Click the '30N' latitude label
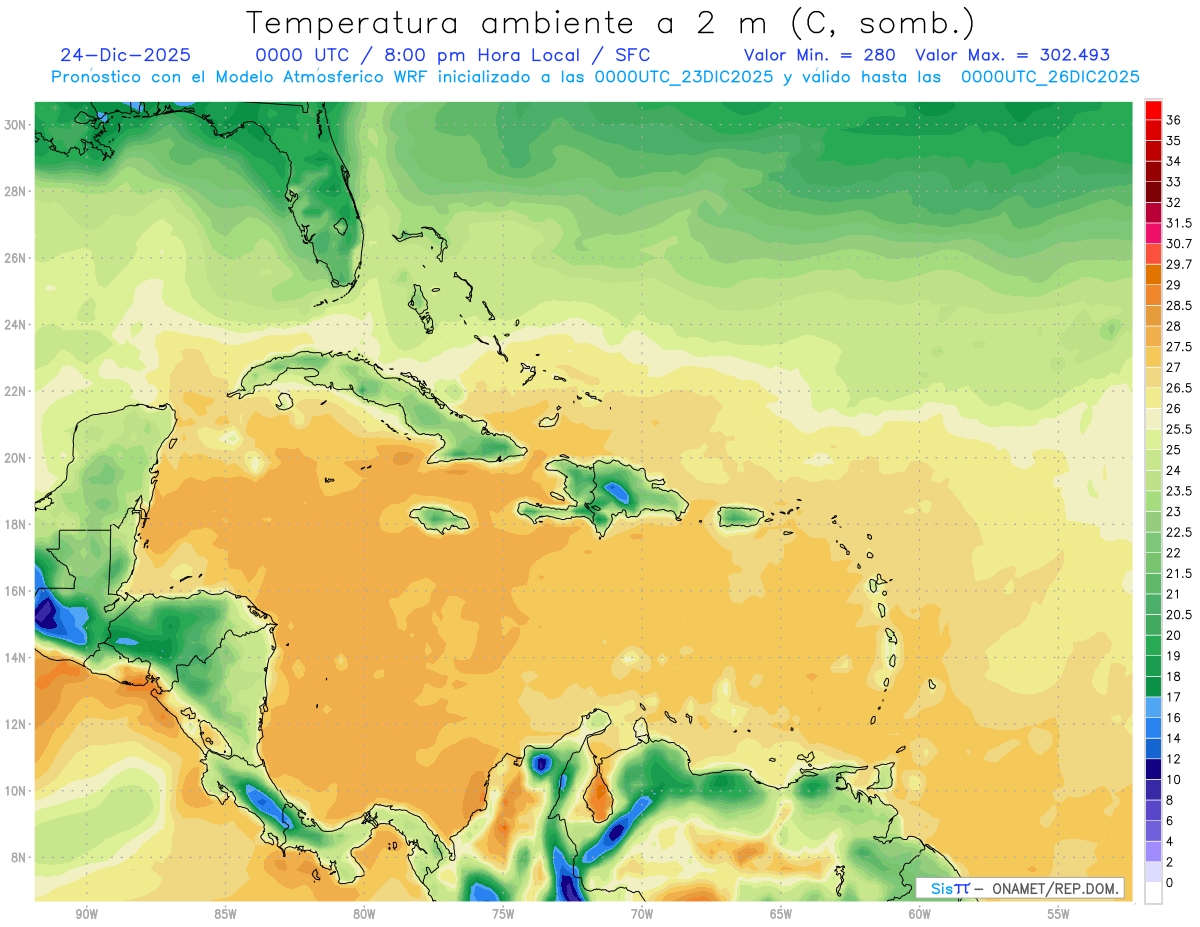1200x927 pixels. pos(16,125)
